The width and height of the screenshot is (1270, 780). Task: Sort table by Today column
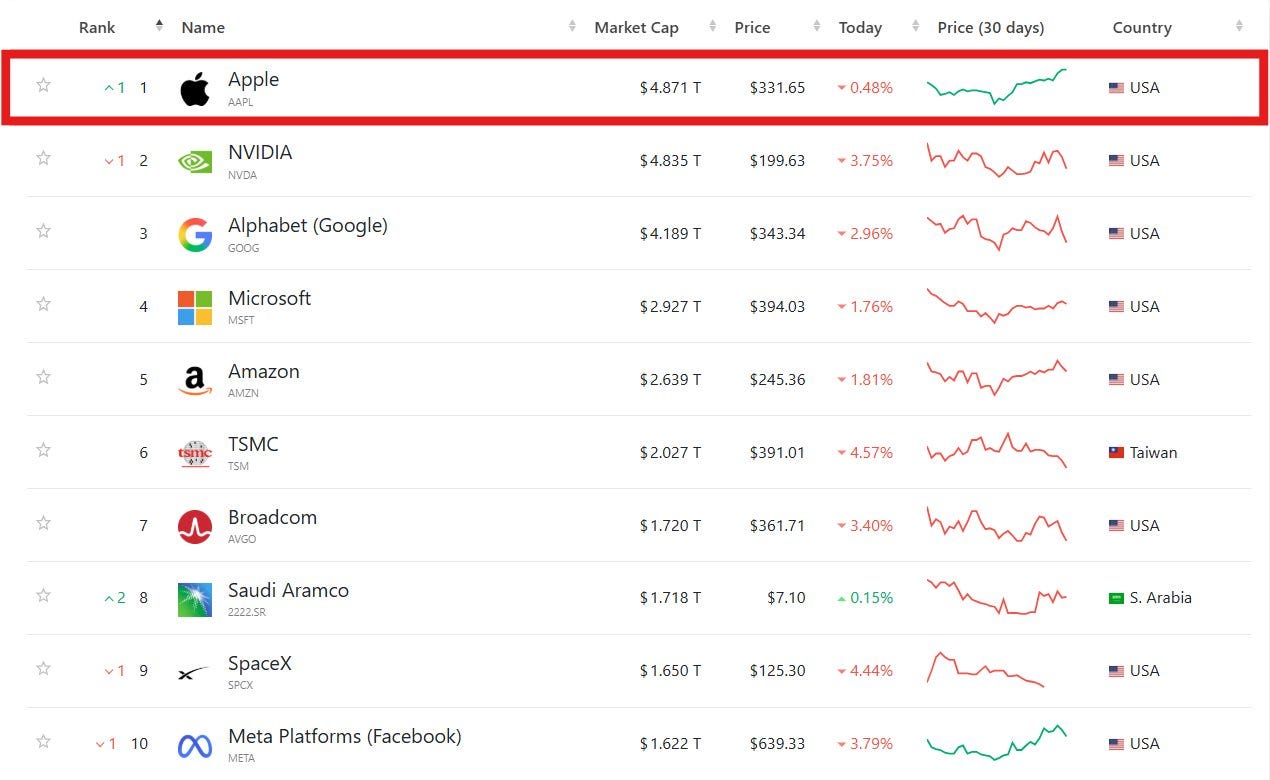(860, 28)
